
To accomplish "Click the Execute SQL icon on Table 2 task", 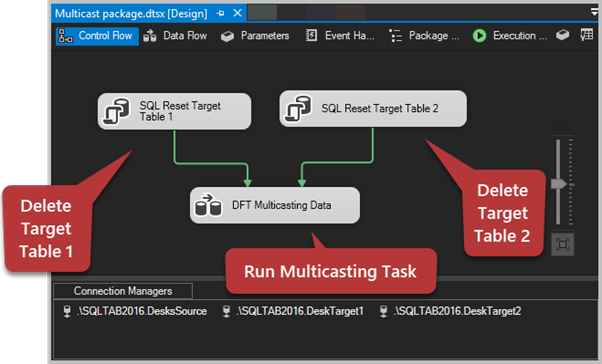I will (298, 109).
